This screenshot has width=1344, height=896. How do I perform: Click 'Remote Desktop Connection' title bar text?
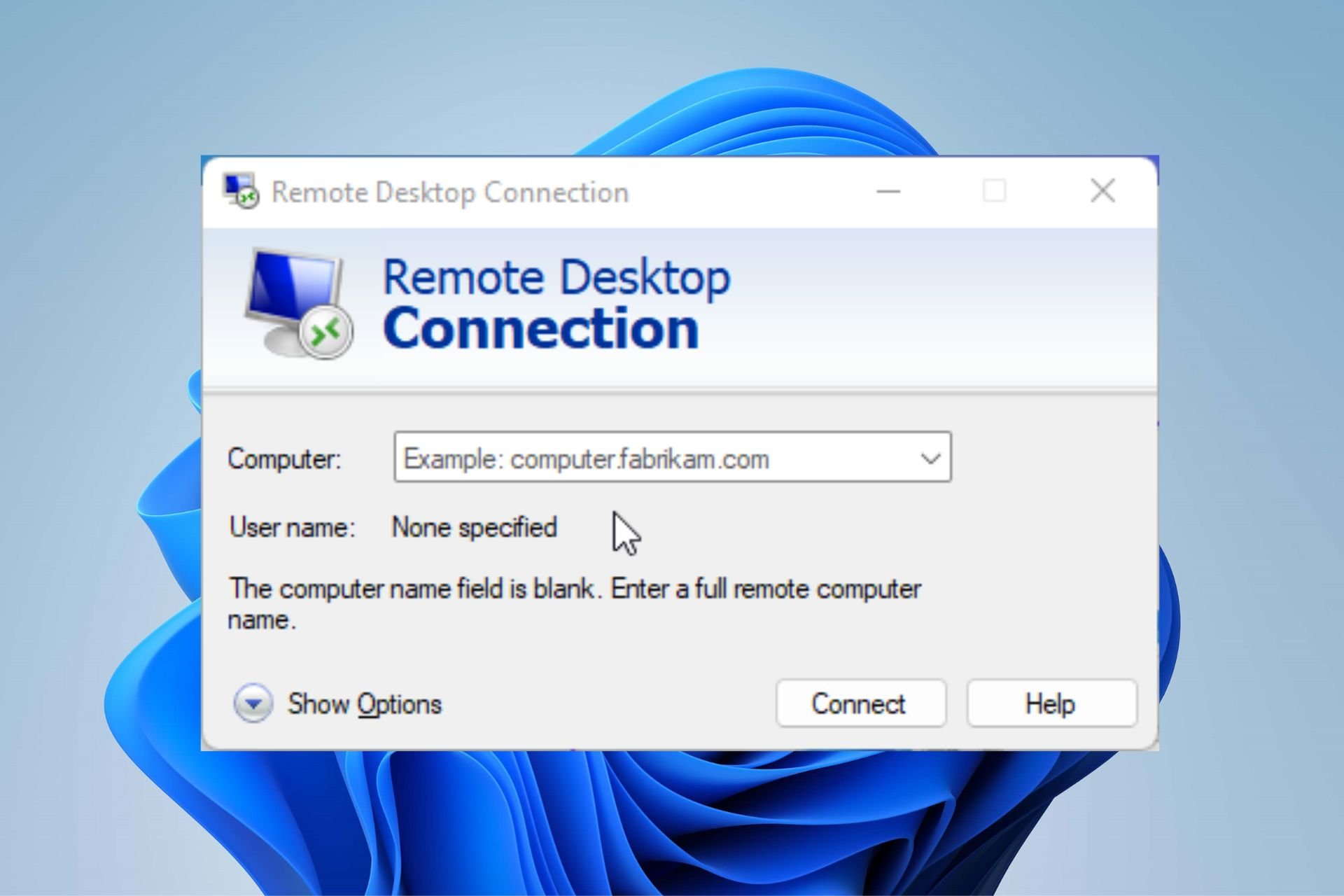450,192
